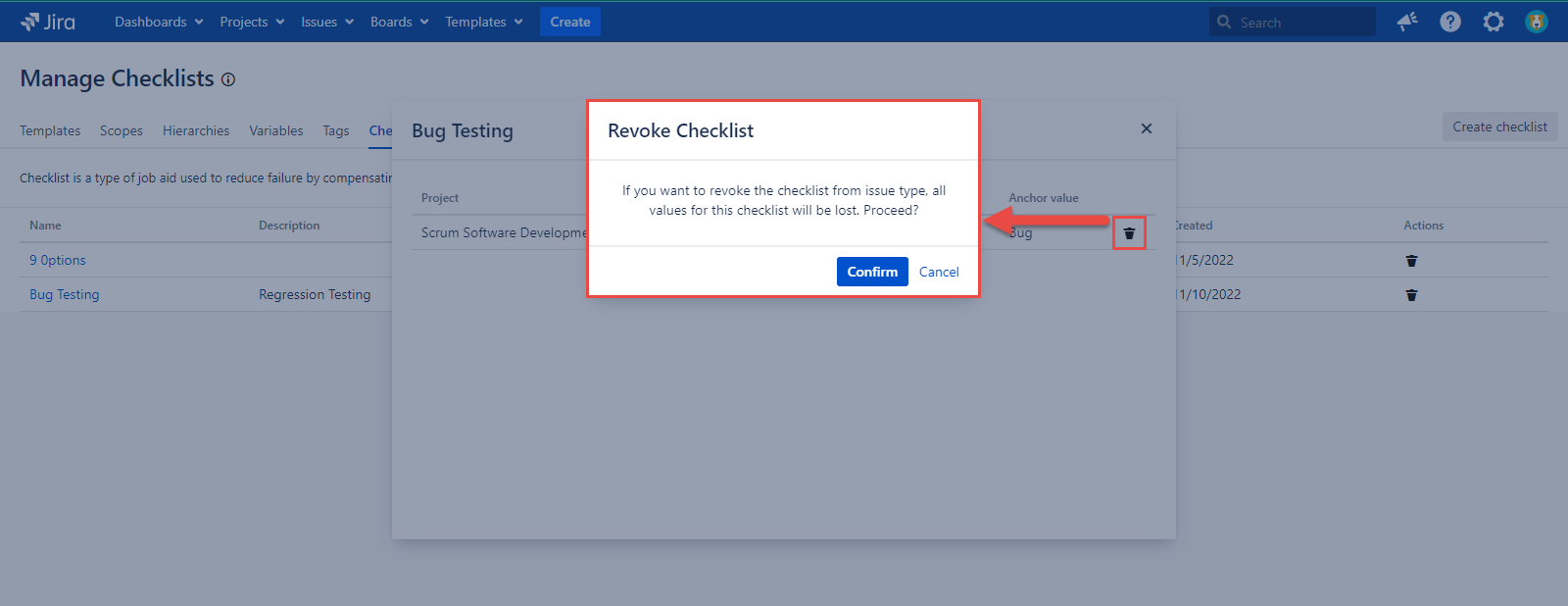Open the help question mark icon
This screenshot has width=1568, height=606.
[x=1450, y=22]
